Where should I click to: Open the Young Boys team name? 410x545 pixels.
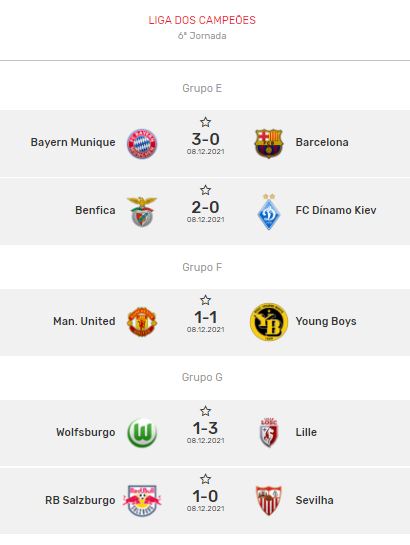[x=326, y=322]
